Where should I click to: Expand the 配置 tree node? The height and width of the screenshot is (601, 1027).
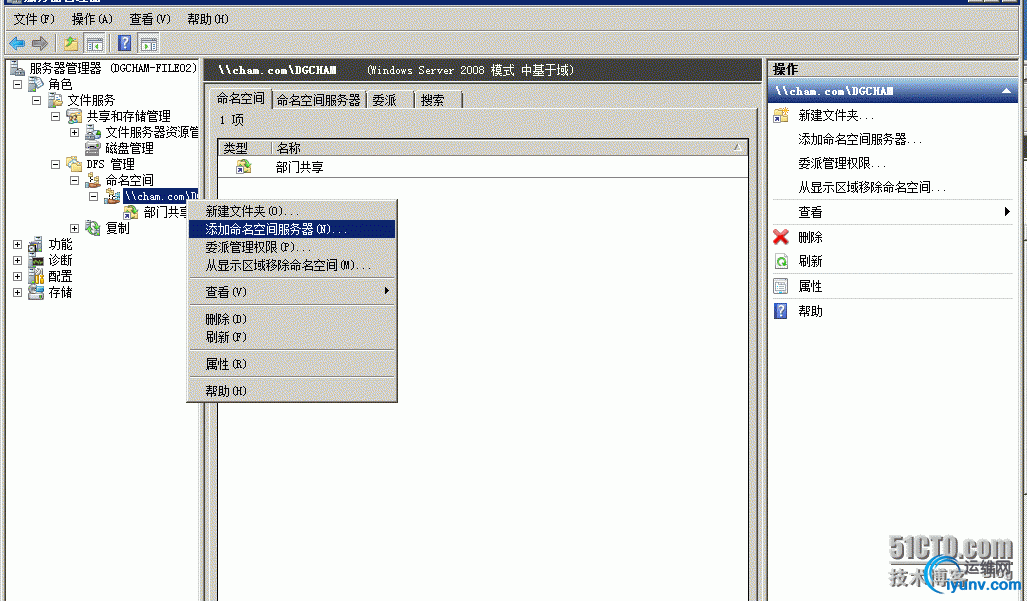[18, 276]
